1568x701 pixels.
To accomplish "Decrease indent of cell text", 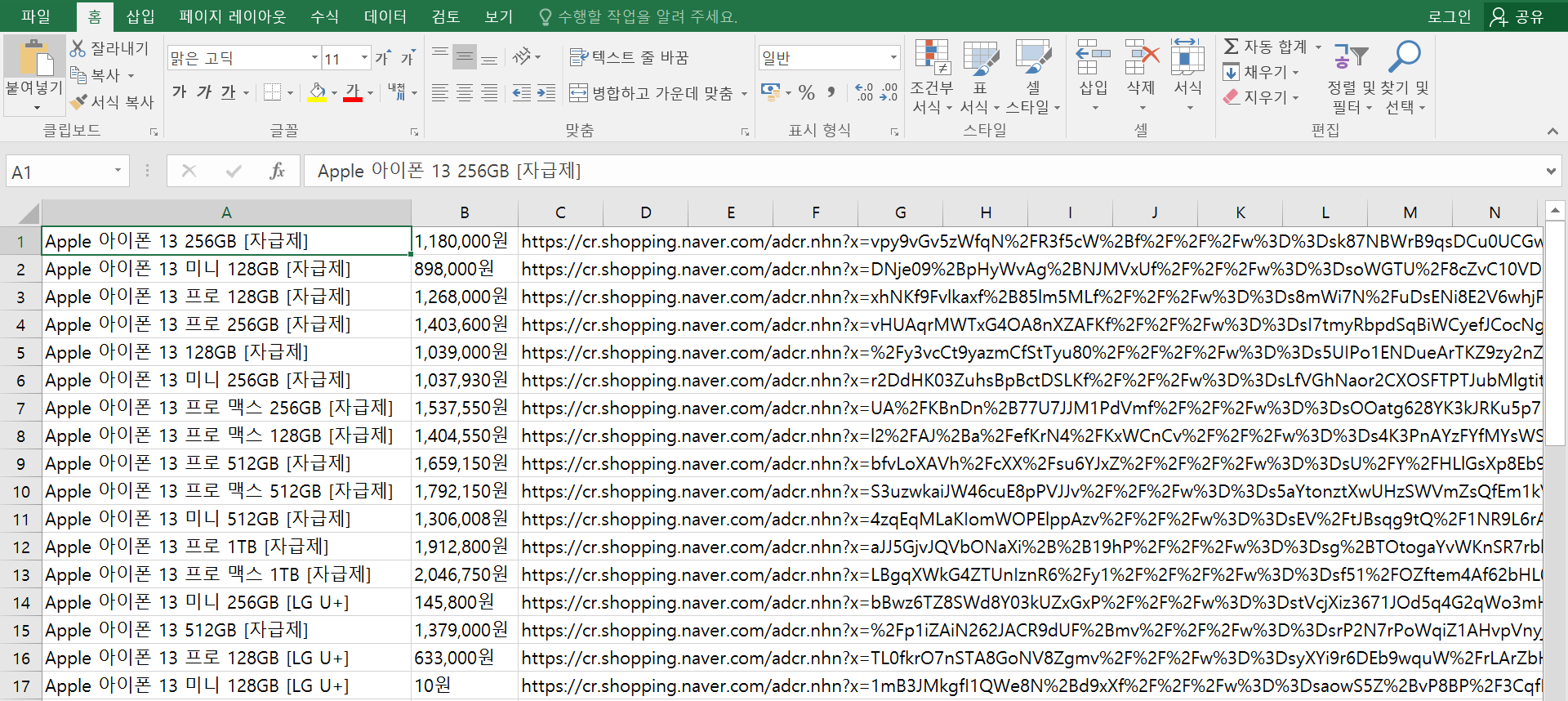I will tap(522, 93).
